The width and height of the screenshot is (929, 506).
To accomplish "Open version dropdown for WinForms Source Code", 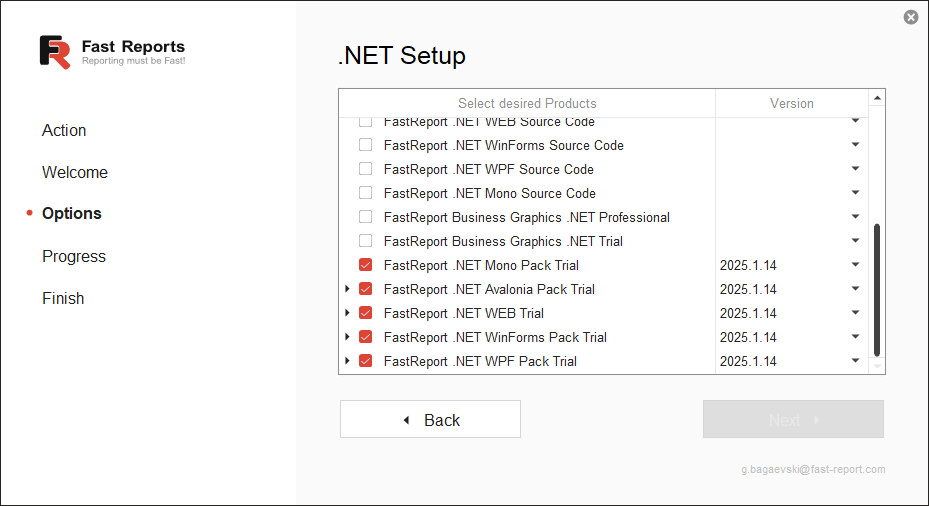I will pyautogui.click(x=855, y=145).
